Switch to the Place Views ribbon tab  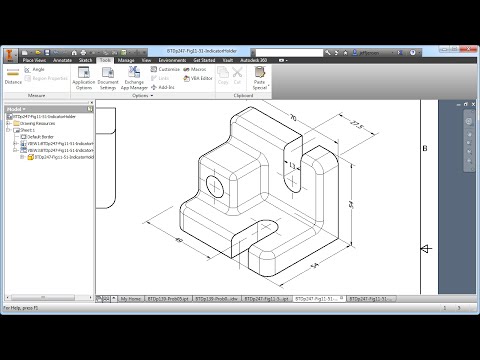click(x=34, y=60)
